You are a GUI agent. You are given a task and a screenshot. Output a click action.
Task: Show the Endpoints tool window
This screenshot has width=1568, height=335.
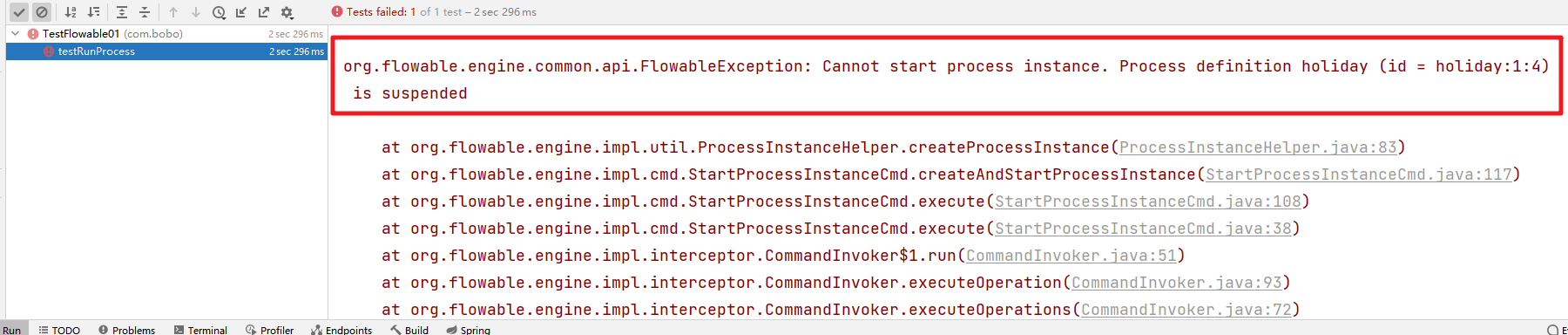(x=341, y=330)
